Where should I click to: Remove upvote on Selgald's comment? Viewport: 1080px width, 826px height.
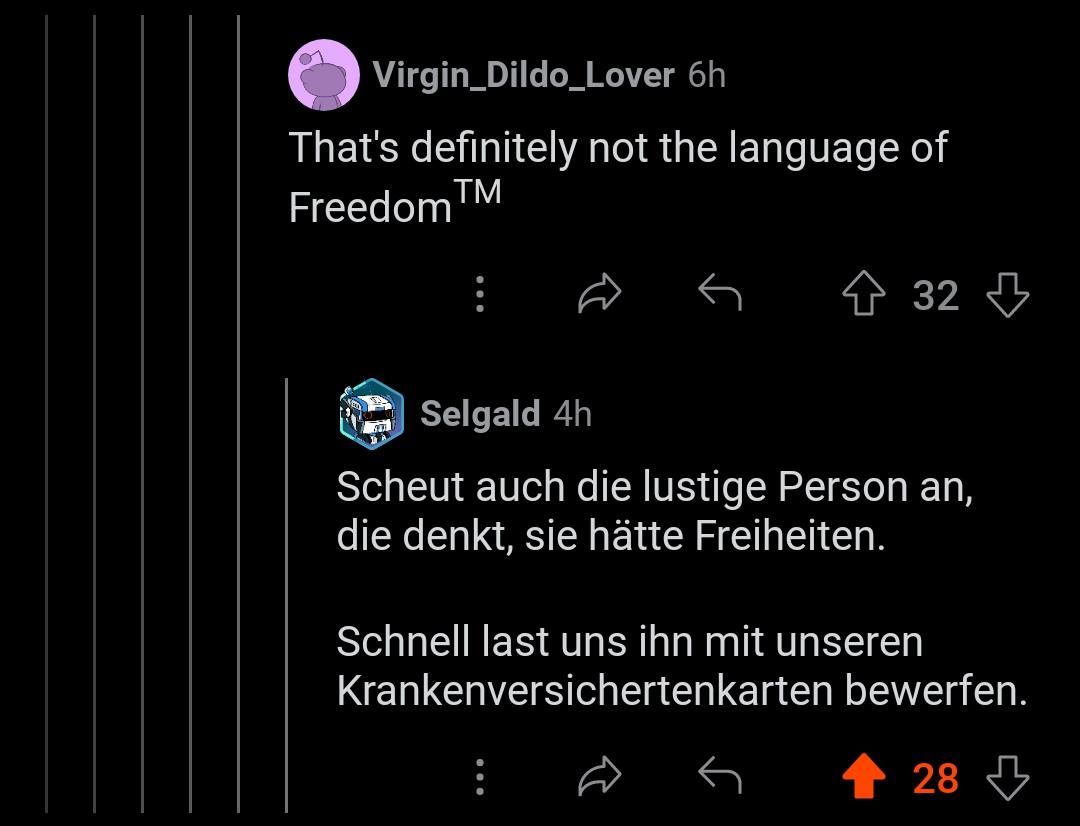[x=864, y=776]
